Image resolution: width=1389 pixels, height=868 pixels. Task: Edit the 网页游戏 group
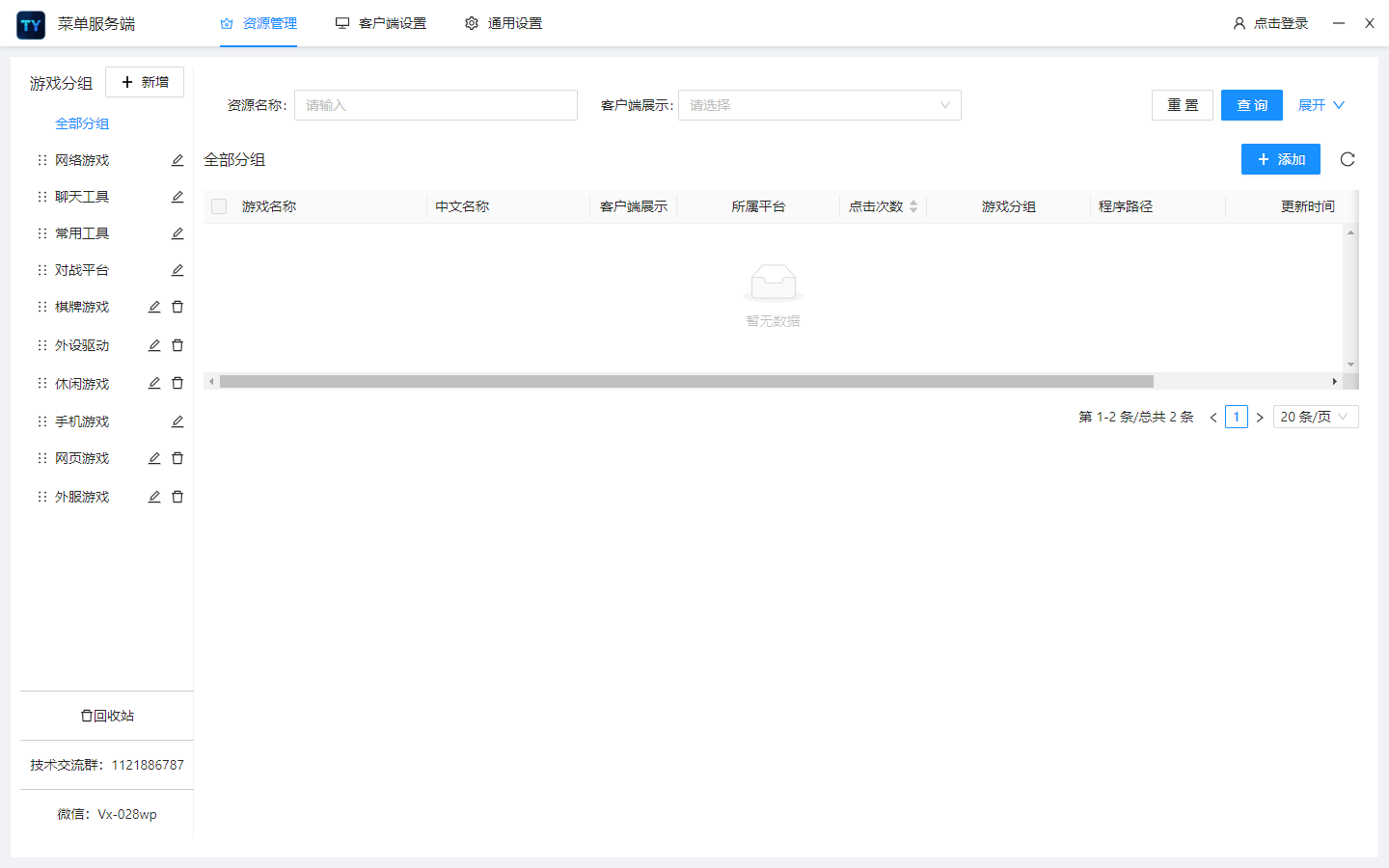(154, 458)
